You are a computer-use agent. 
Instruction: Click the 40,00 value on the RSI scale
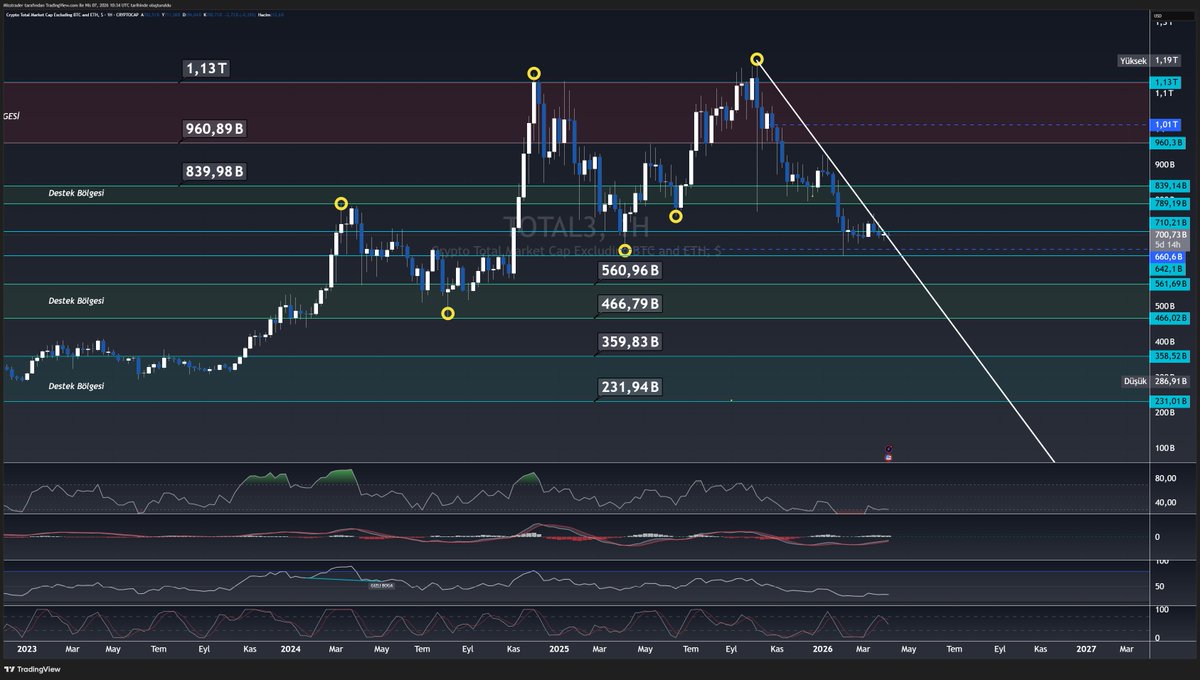pyautogui.click(x=1164, y=503)
